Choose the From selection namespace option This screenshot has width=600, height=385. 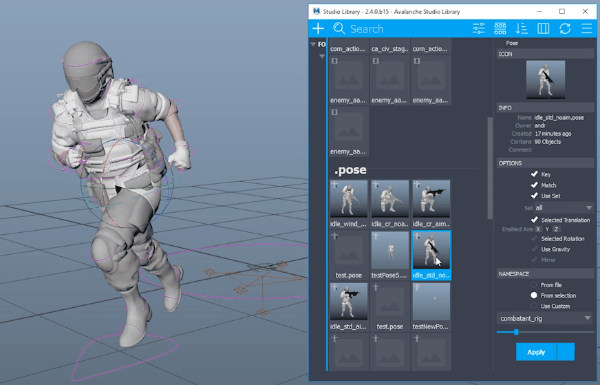534,295
